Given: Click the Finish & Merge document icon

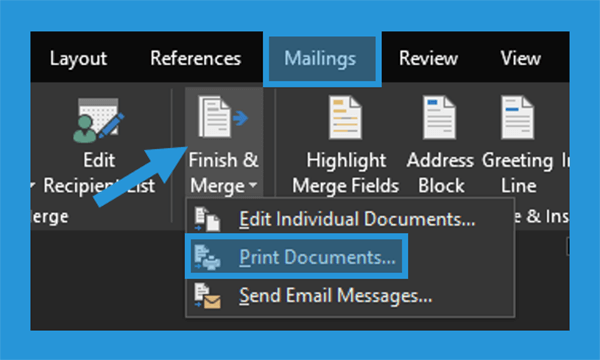Looking at the screenshot, I should point(223,117).
